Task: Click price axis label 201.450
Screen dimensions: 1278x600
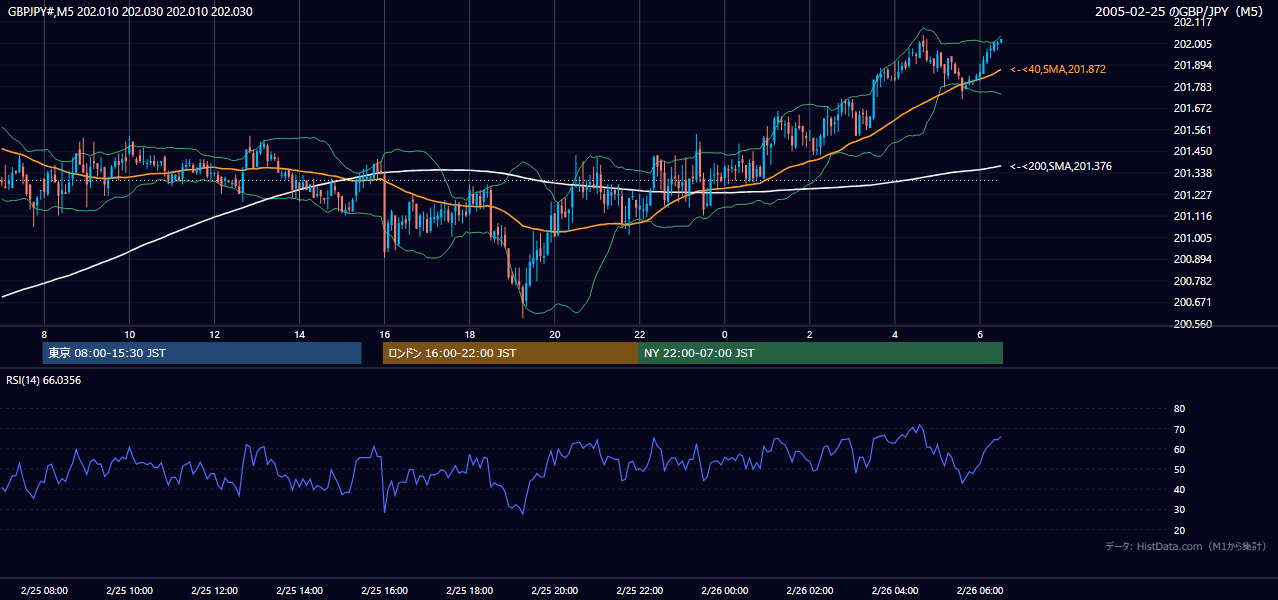Action: (x=1193, y=151)
